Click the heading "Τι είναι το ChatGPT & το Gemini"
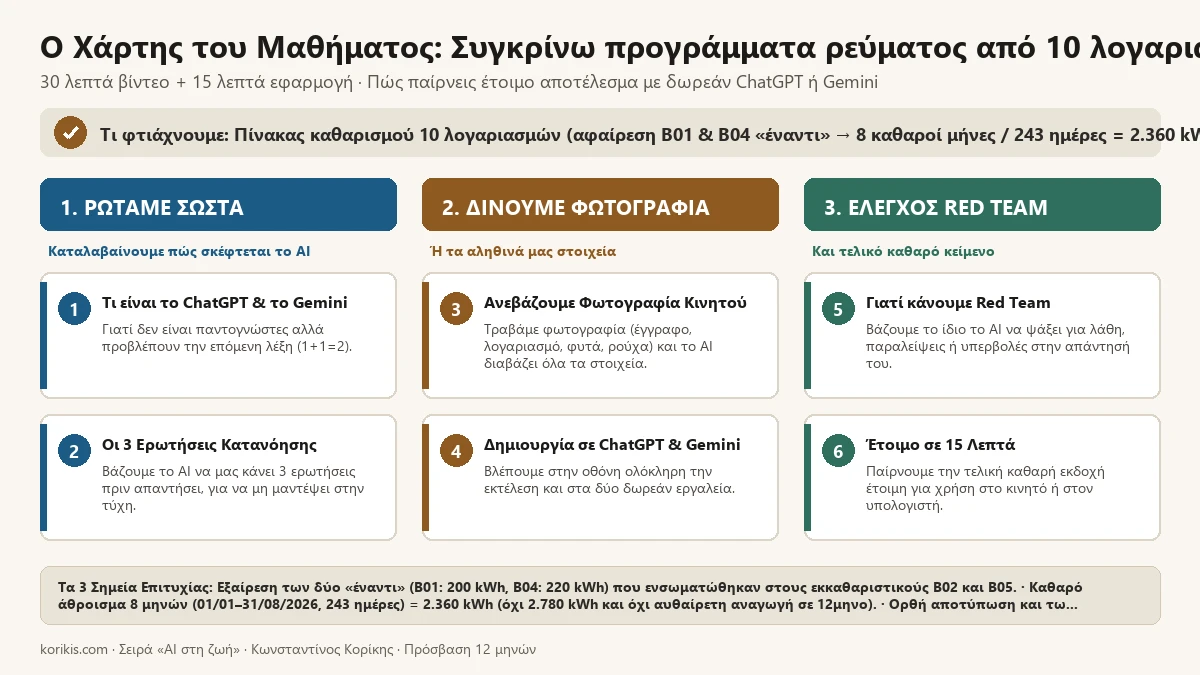Screen dimensions: 1200x675 click(225, 303)
